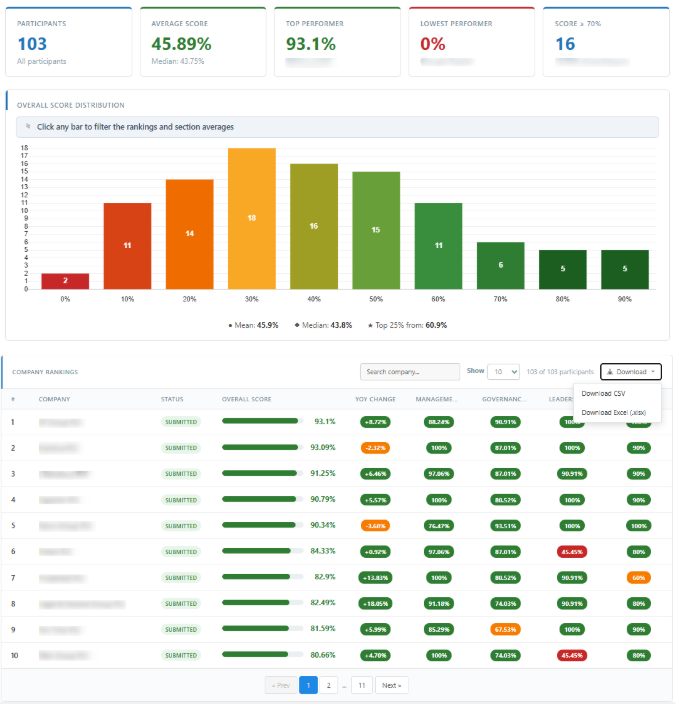Filter by the 30% bar with 18
Viewport: 679px width, 710px height.
(x=252, y=218)
